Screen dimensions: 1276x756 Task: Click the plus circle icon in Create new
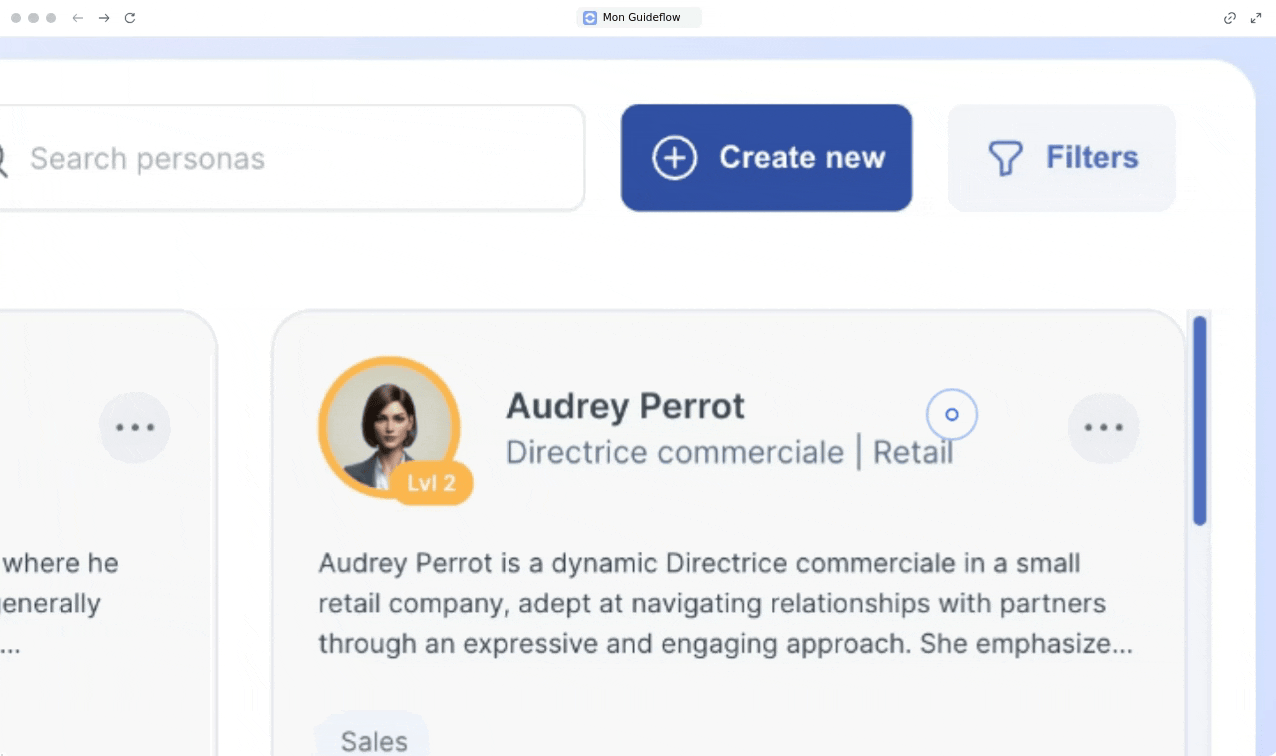tap(674, 158)
